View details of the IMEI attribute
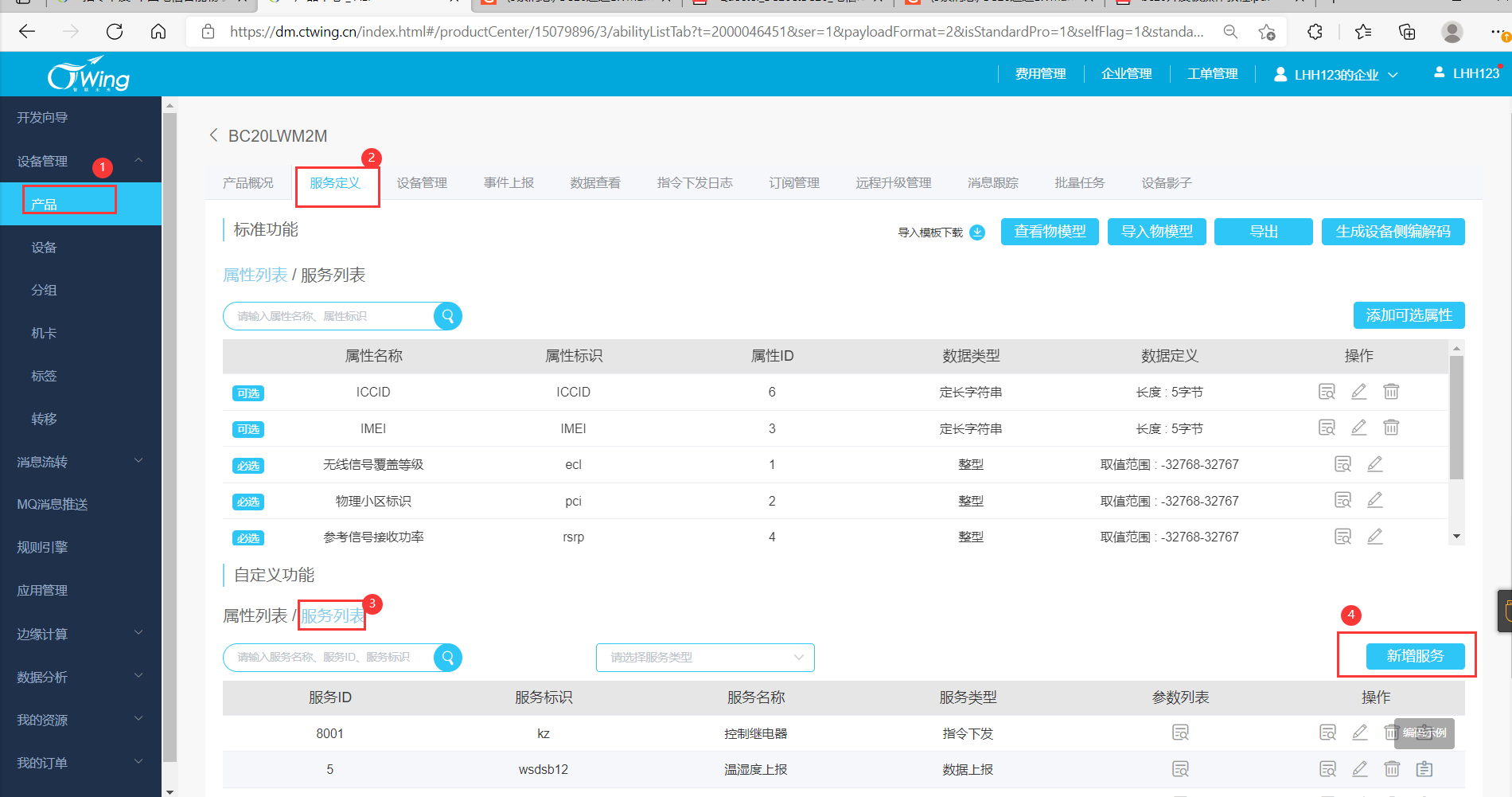The height and width of the screenshot is (797, 1512). (1327, 428)
